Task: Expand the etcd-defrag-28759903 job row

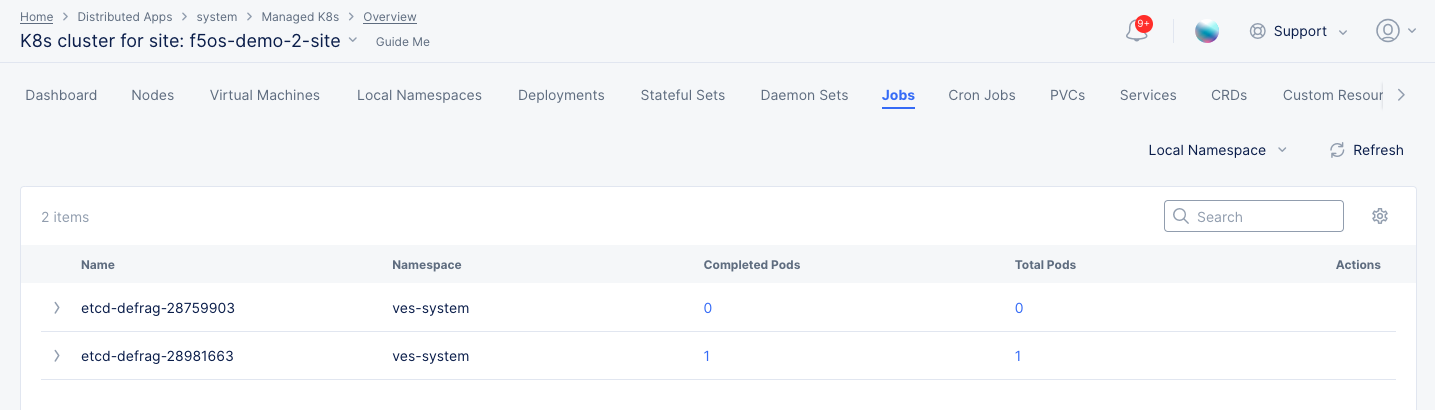Action: (57, 308)
